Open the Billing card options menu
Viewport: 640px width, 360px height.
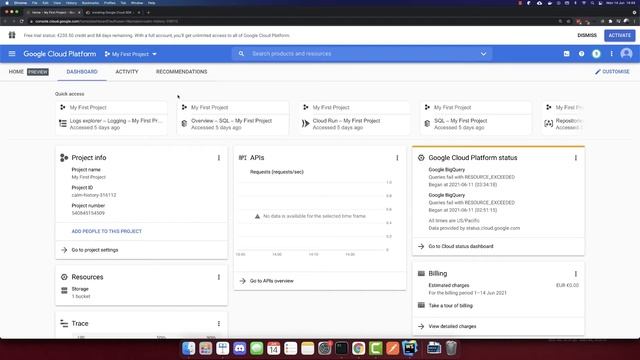click(x=576, y=274)
